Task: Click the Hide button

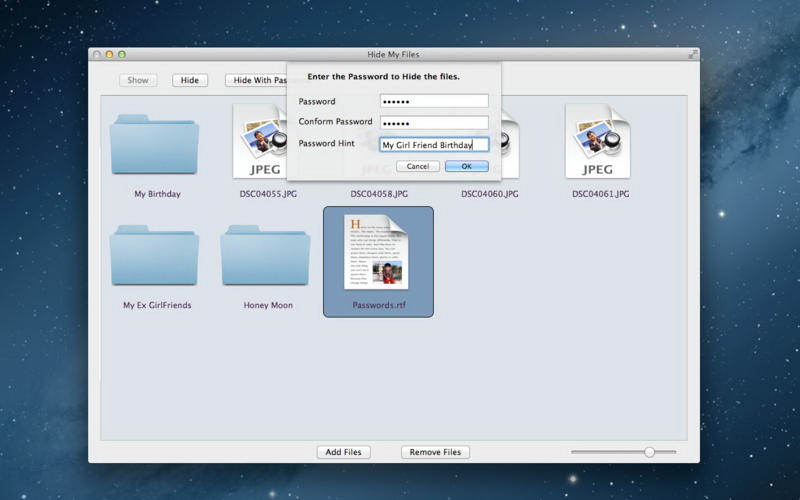Action: pyautogui.click(x=190, y=80)
